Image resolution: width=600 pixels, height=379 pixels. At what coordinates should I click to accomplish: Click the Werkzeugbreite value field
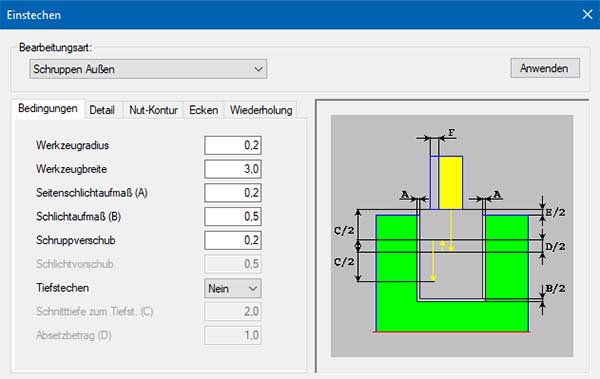click(233, 169)
